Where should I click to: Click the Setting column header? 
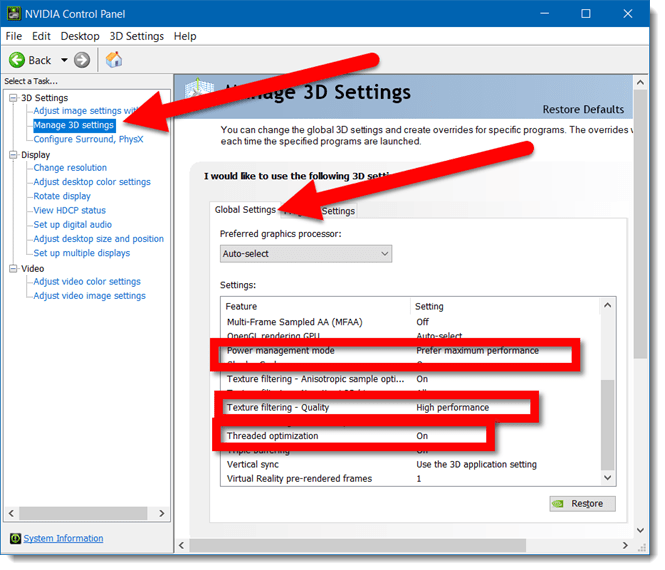pyautogui.click(x=505, y=307)
